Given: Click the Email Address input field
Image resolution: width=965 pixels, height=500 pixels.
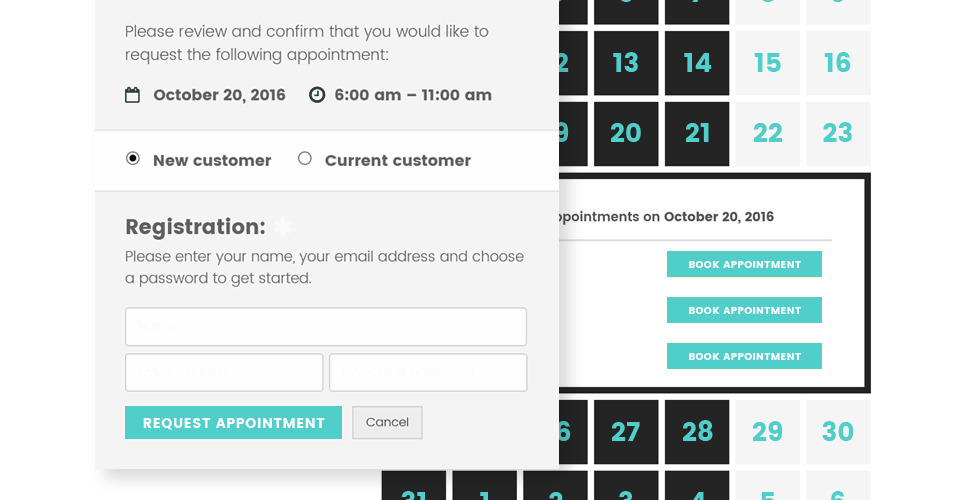Looking at the screenshot, I should pyautogui.click(x=224, y=372).
